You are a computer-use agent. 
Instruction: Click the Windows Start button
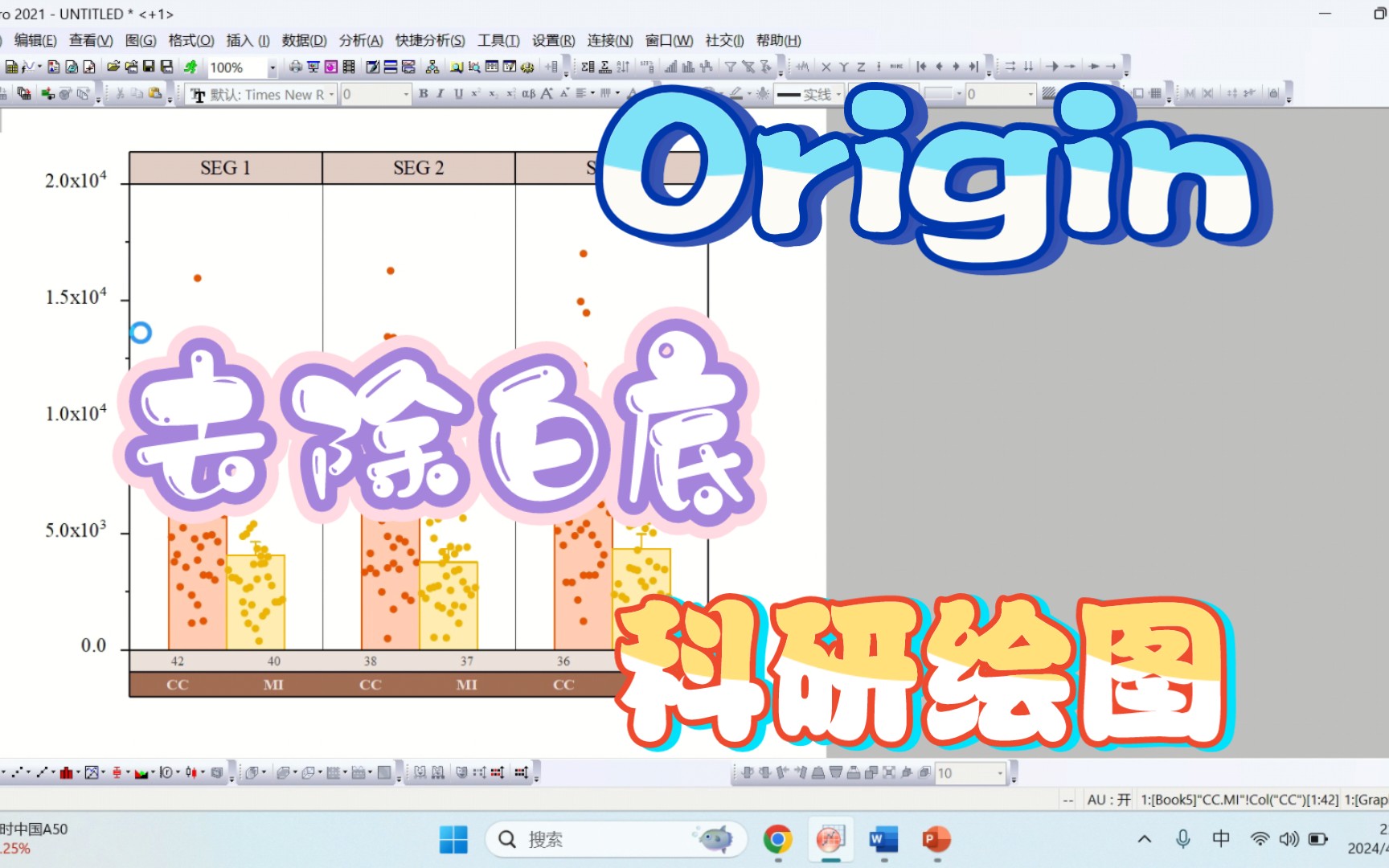[x=453, y=839]
